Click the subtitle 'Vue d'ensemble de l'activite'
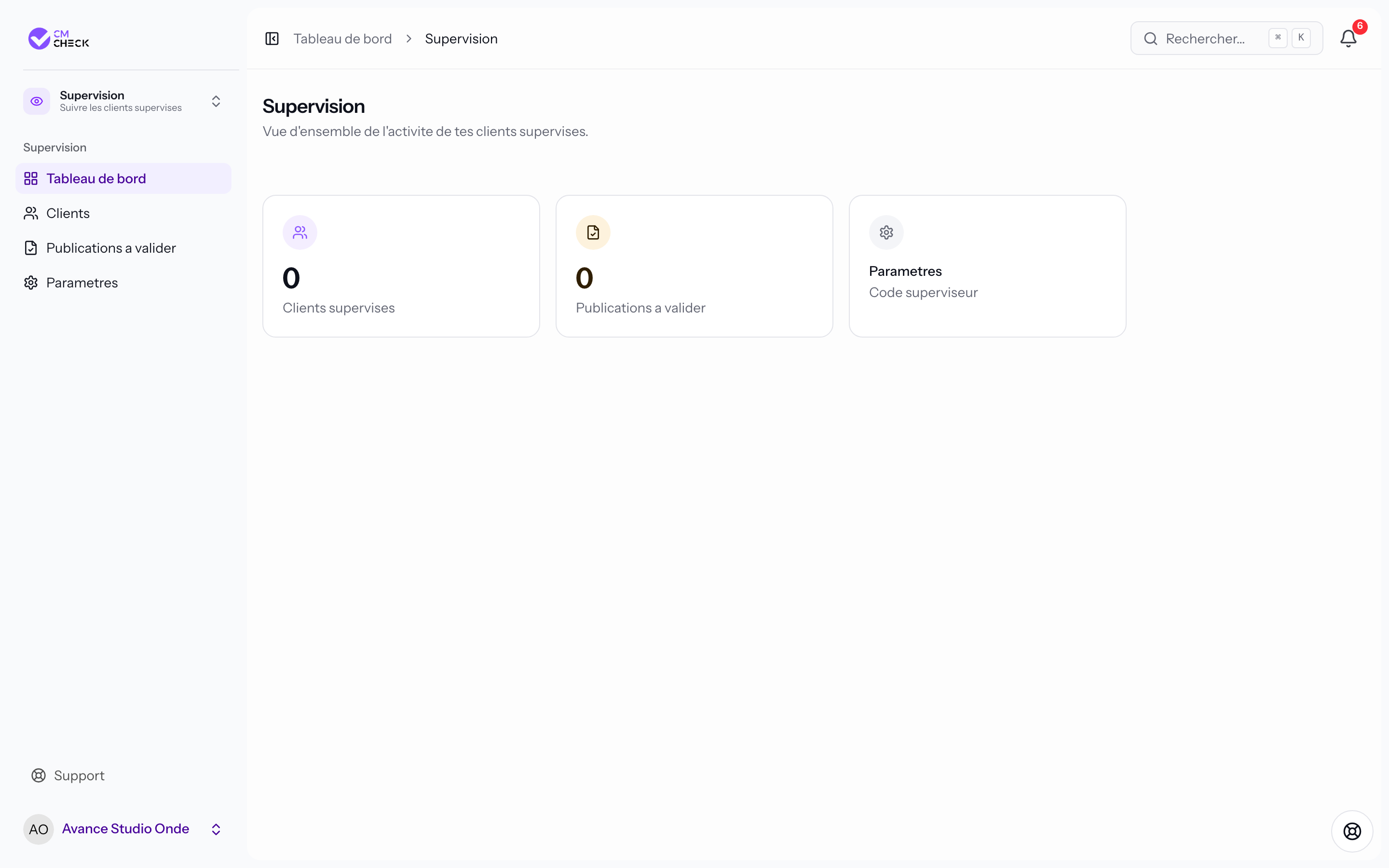Screen dimensions: 1389x868 [x=425, y=132]
